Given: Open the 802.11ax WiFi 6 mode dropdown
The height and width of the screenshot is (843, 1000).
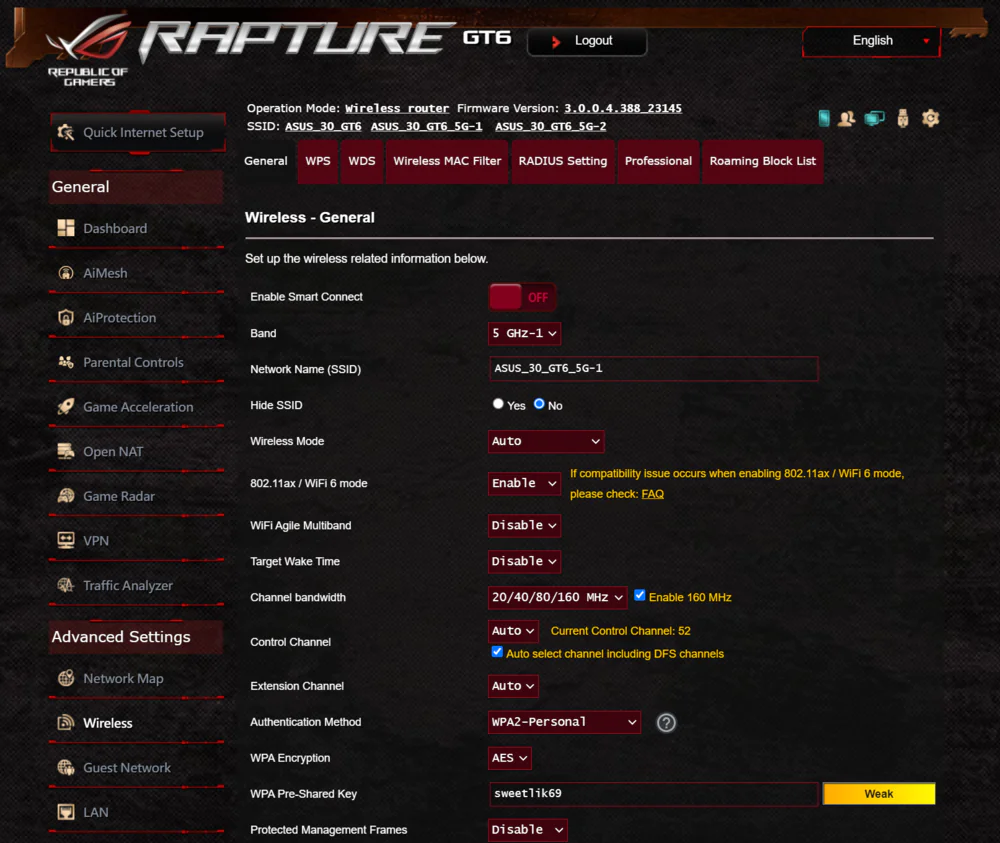Looking at the screenshot, I should click(524, 483).
